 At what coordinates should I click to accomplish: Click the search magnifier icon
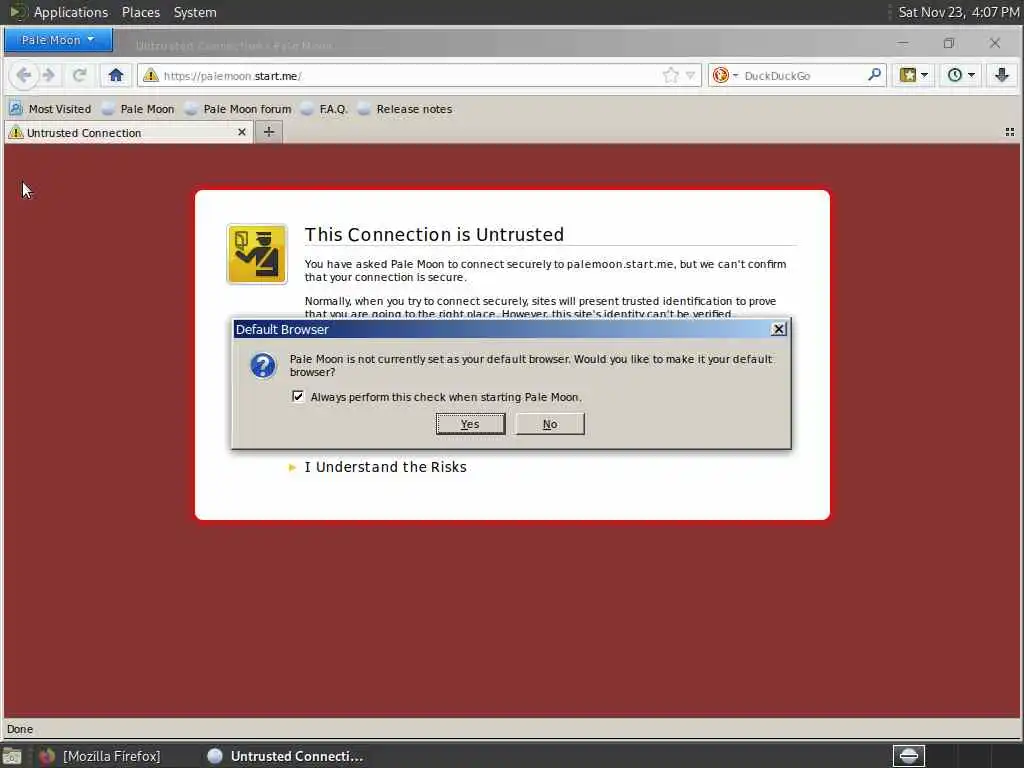[874, 75]
